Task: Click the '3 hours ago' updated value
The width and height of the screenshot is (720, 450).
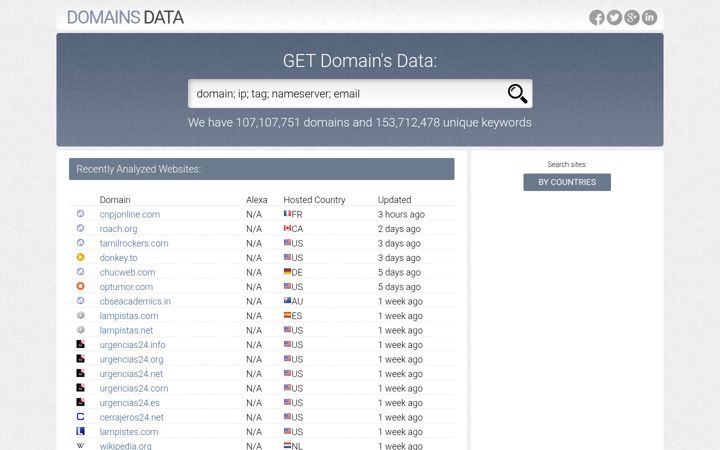Action: click(401, 214)
